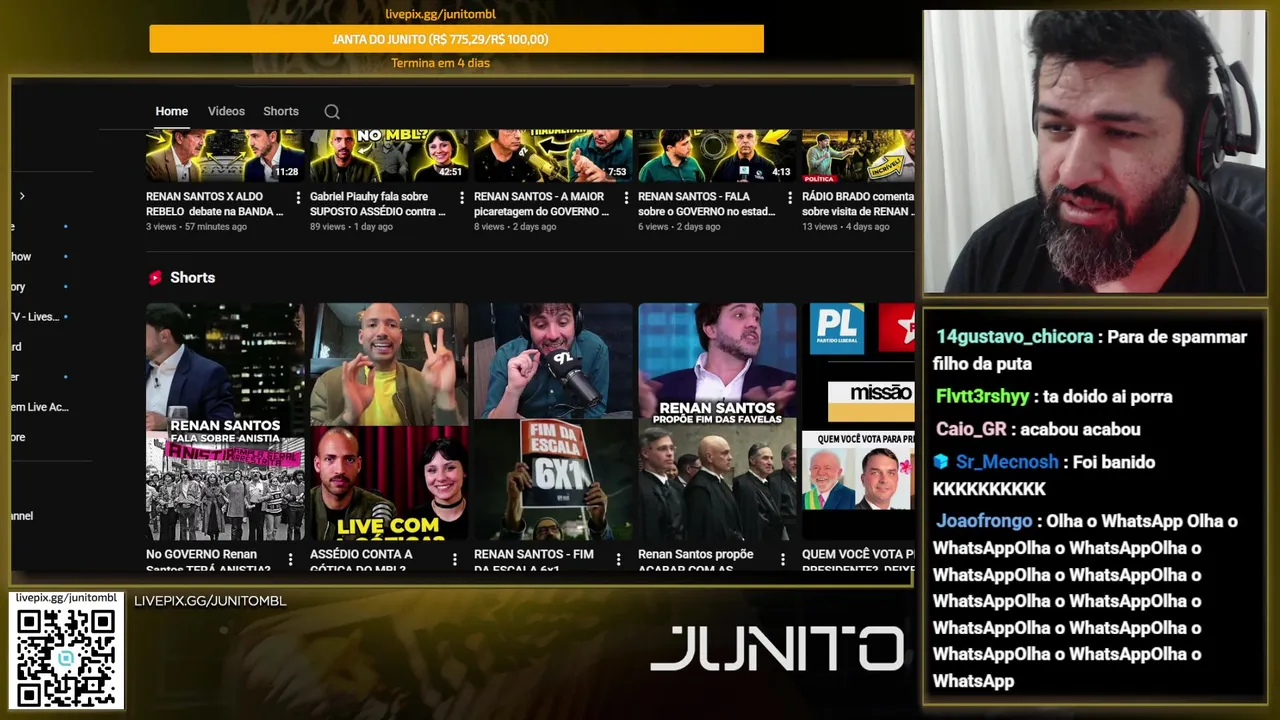
Task: Click JANTA DO JUNITO donation progress bar
Action: (x=456, y=39)
